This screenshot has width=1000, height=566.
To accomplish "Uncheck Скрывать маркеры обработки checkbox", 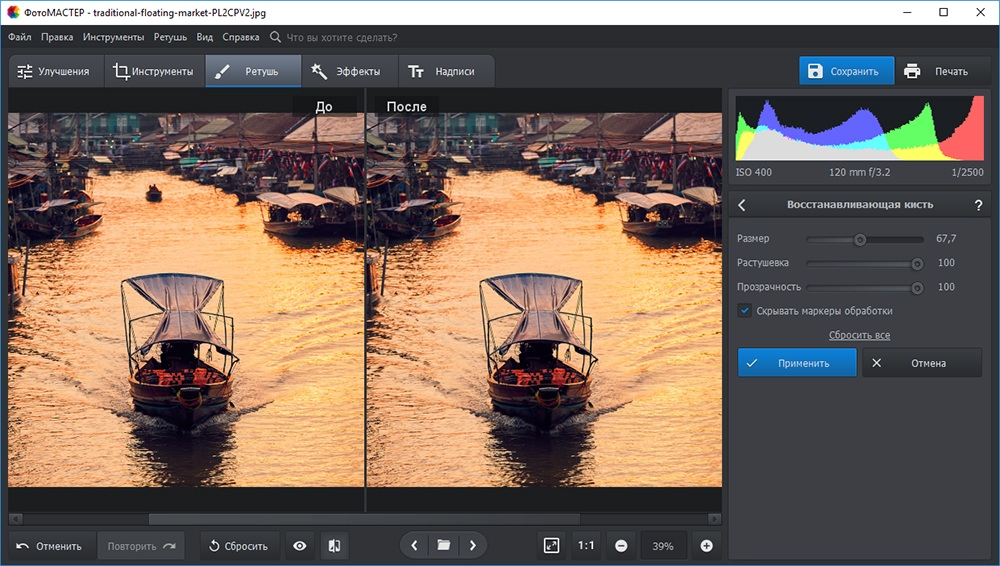I will pyautogui.click(x=744, y=311).
